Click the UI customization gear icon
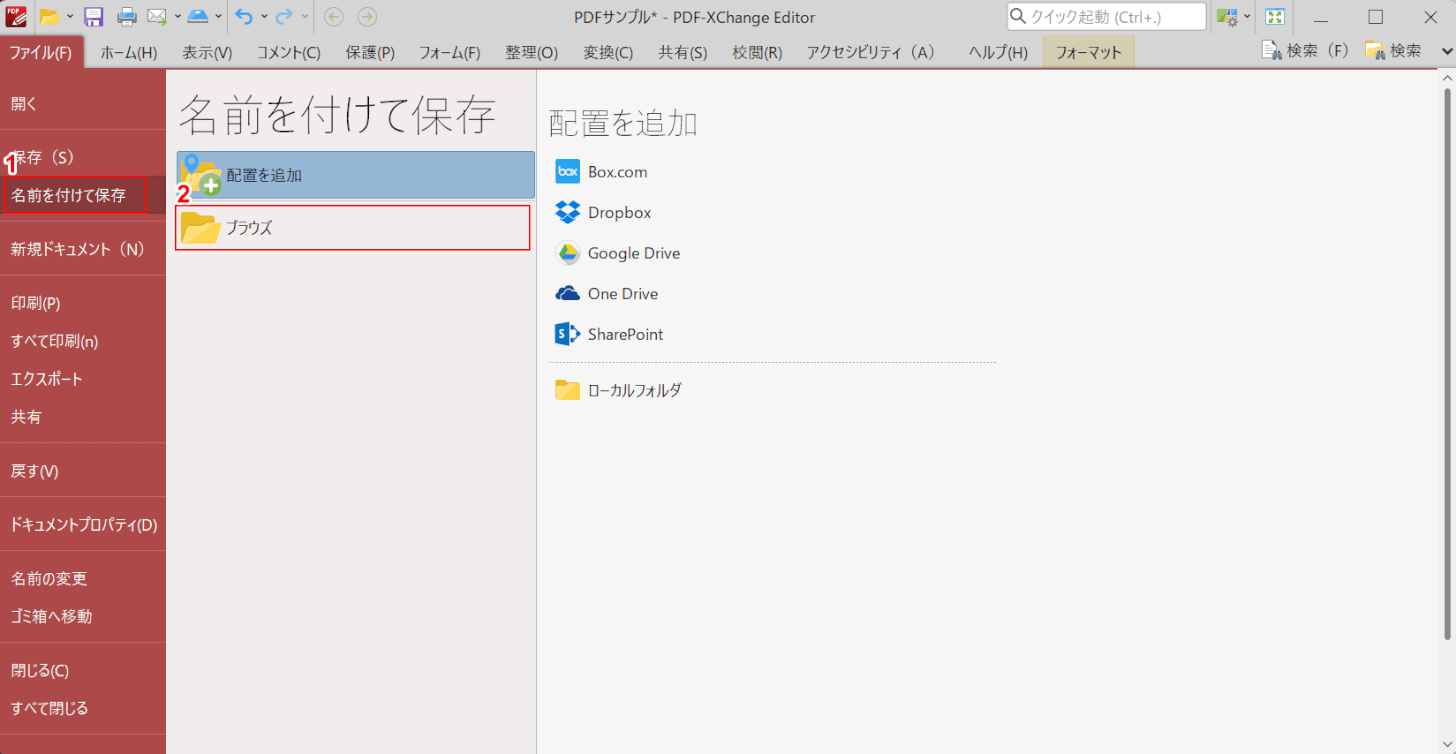Screen dimensions: 1456x754 (1227, 17)
